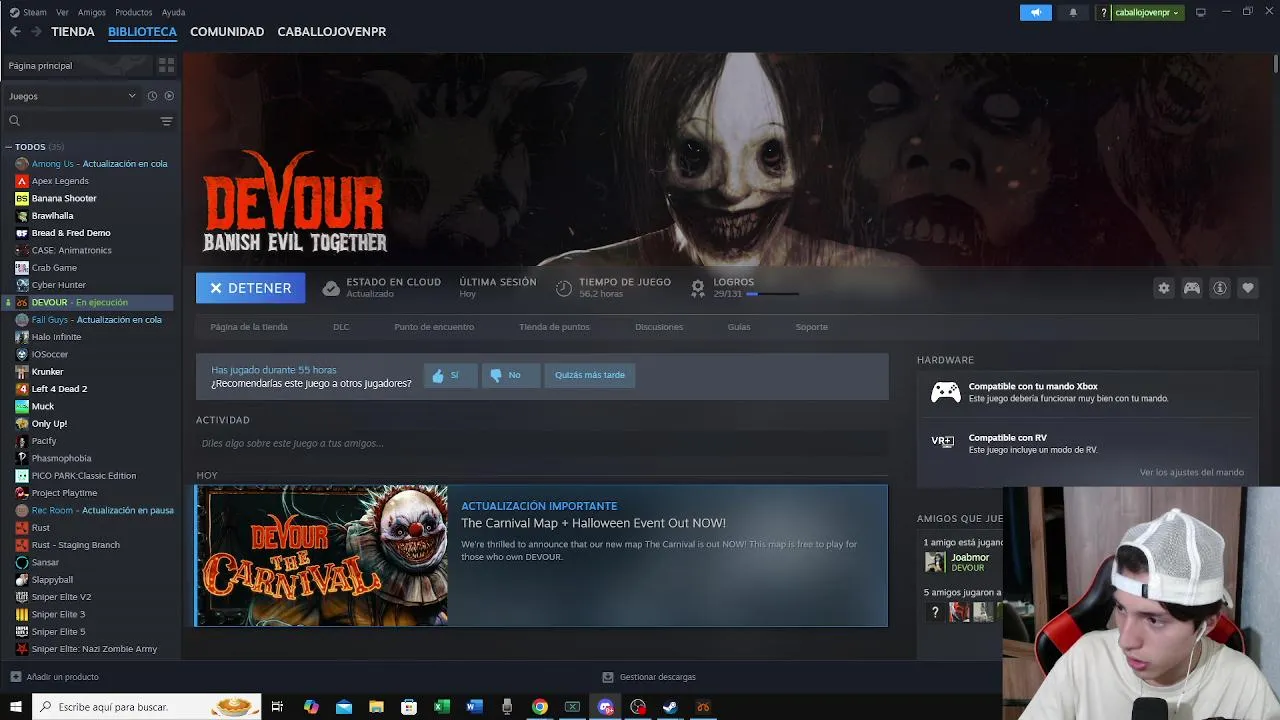Open the Steam announcements megaphone button
The width and height of the screenshot is (1280, 720).
[x=1036, y=12]
